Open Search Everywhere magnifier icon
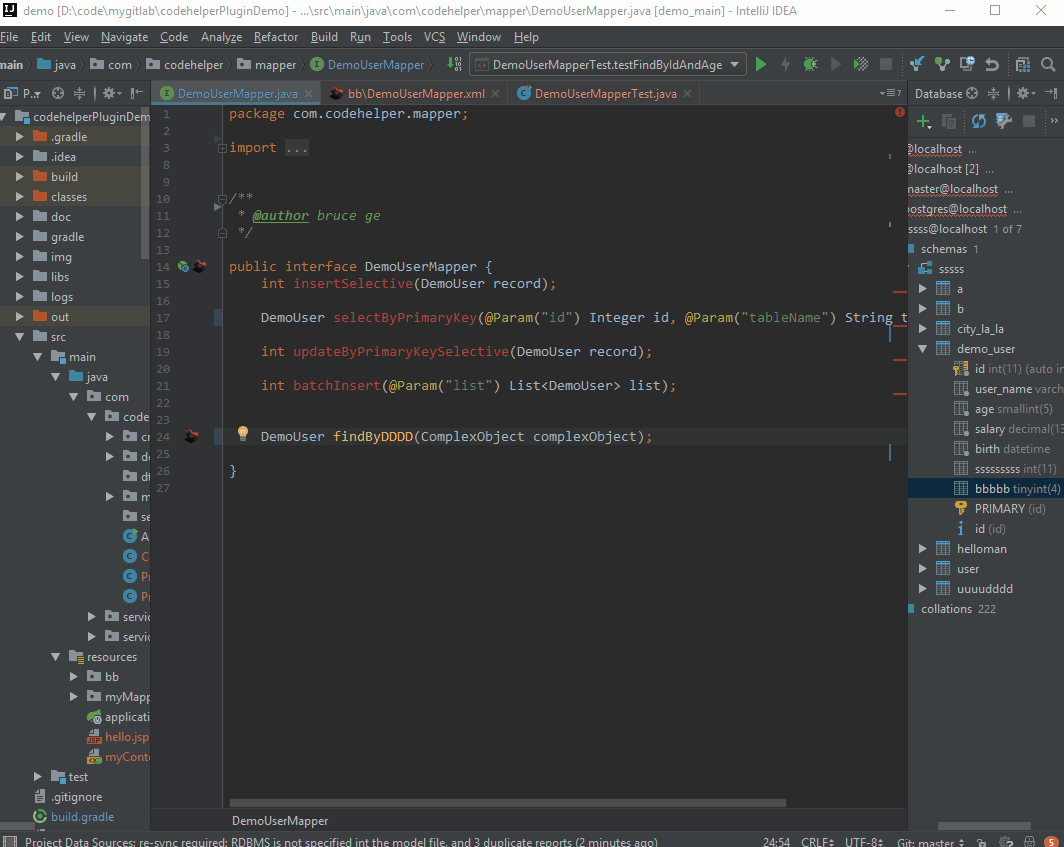This screenshot has height=847, width=1064. pos(1048,64)
